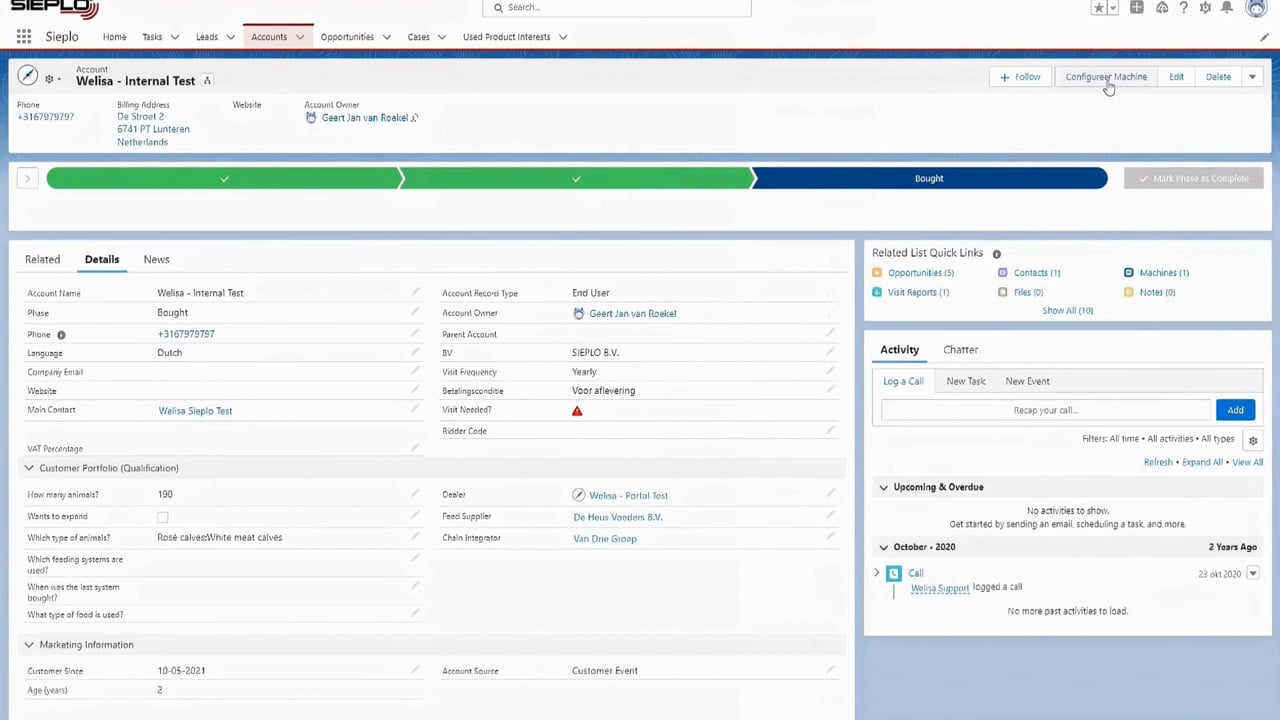Click the first completed green path stage
The image size is (1280, 720).
coord(224,178)
